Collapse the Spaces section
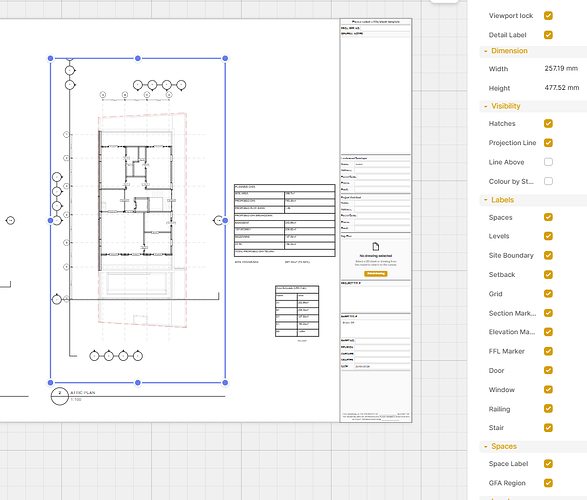Image resolution: width=587 pixels, height=500 pixels. pyautogui.click(x=486, y=446)
